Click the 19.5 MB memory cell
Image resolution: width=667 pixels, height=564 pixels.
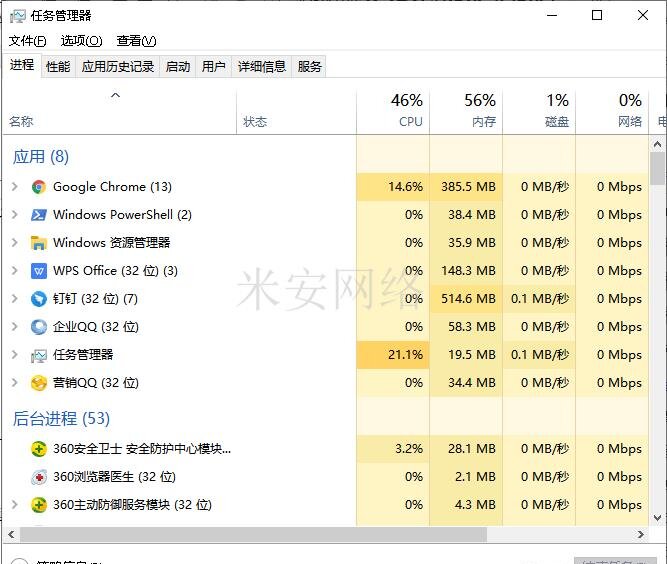coord(466,355)
